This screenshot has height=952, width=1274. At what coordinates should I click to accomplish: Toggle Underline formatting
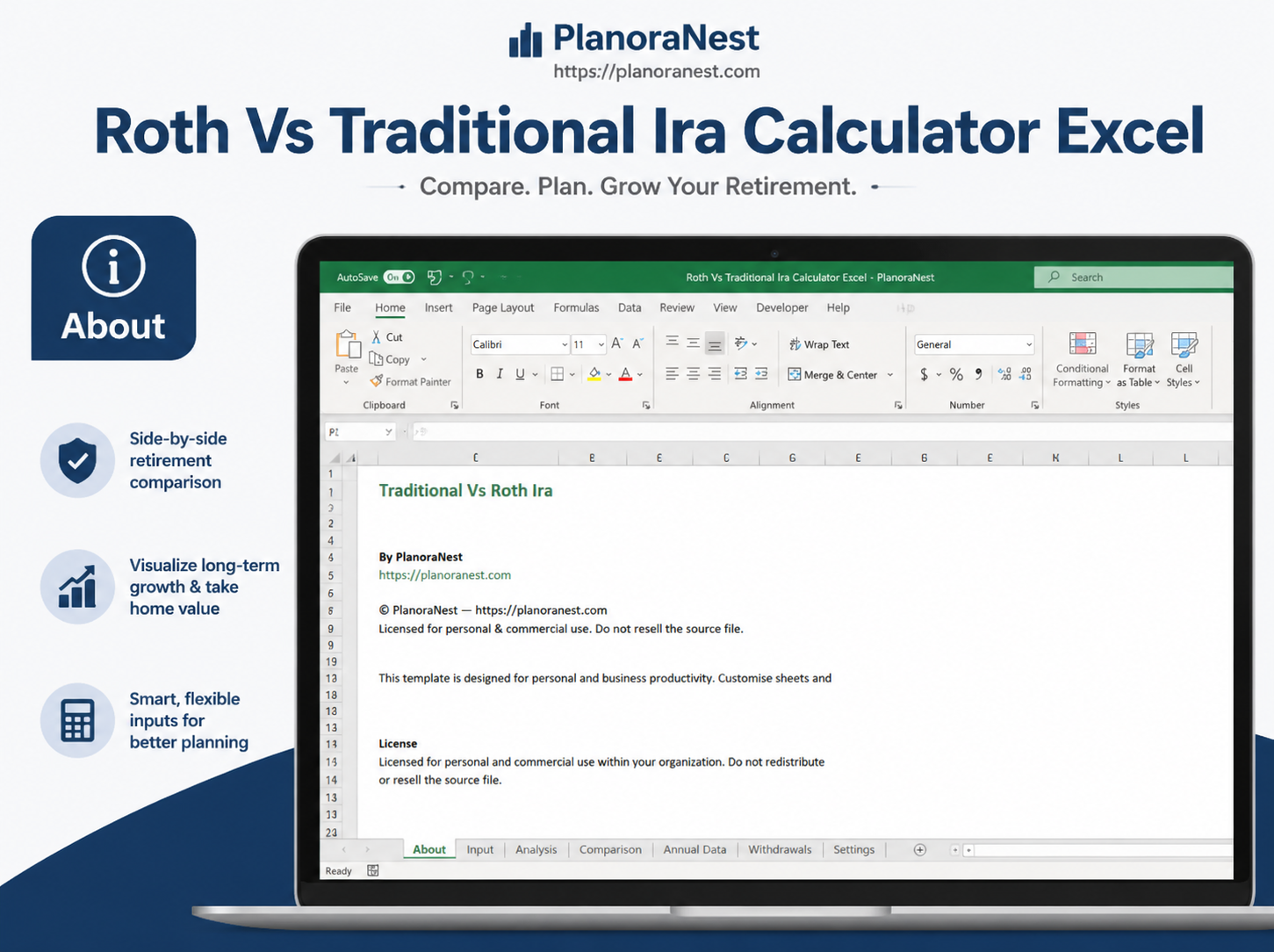pyautogui.click(x=520, y=374)
